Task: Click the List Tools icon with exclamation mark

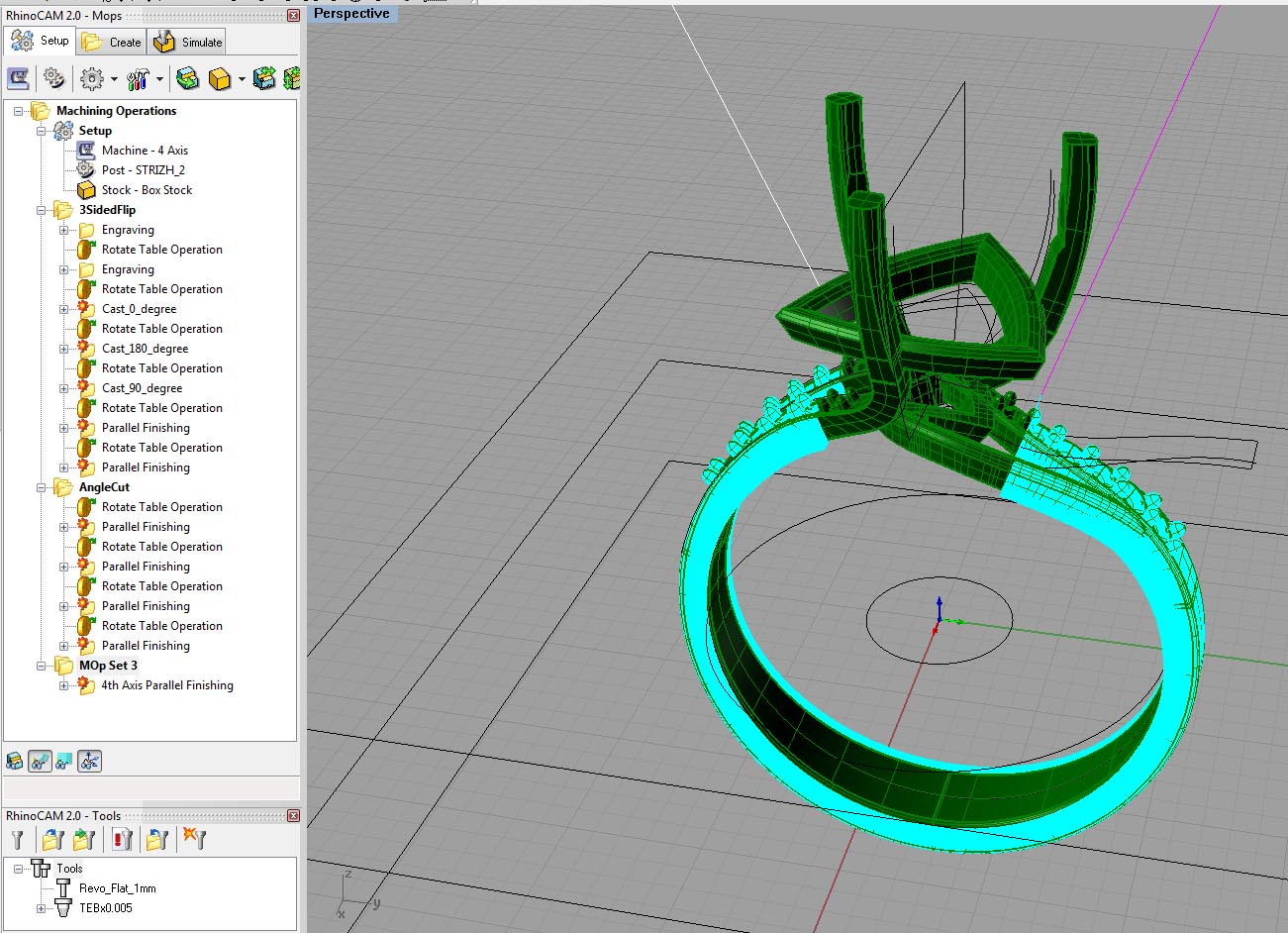Action: coord(123,840)
